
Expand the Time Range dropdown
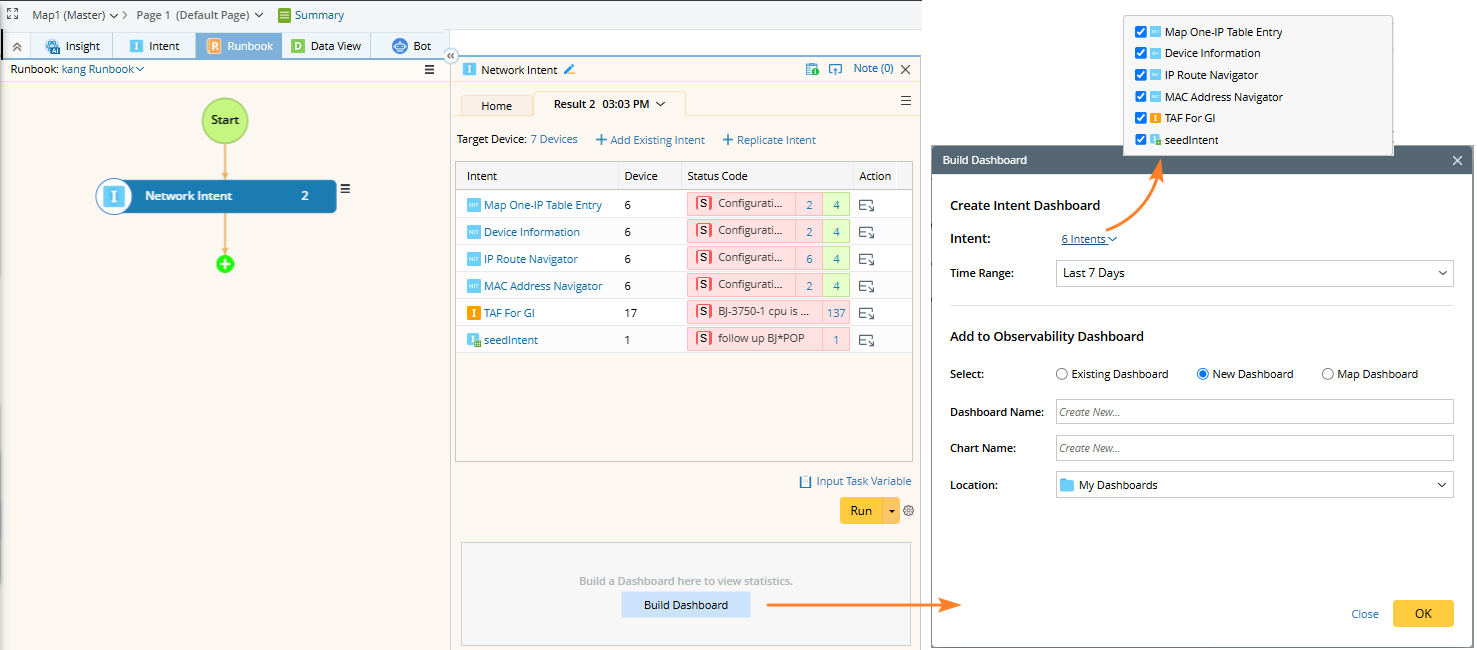coord(1254,273)
